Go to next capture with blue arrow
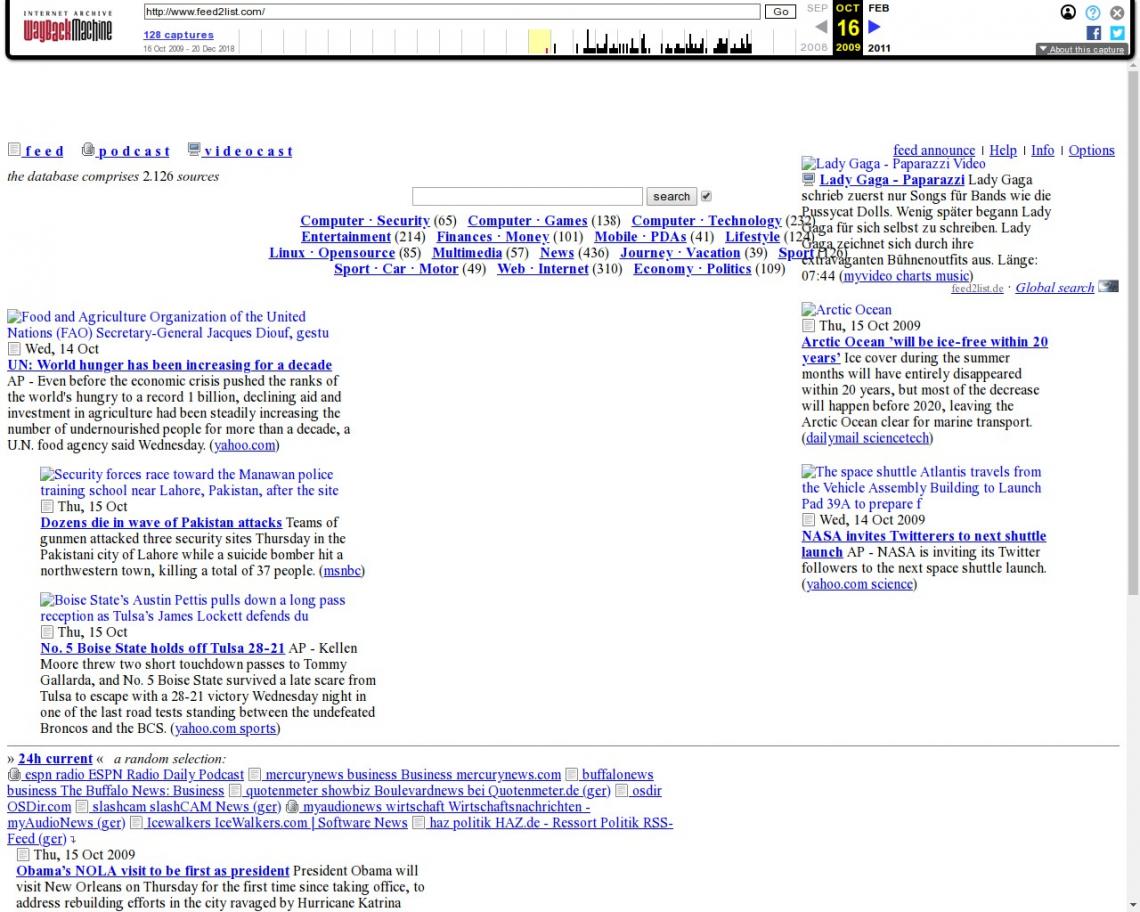The height and width of the screenshot is (912, 1140). (x=875, y=27)
